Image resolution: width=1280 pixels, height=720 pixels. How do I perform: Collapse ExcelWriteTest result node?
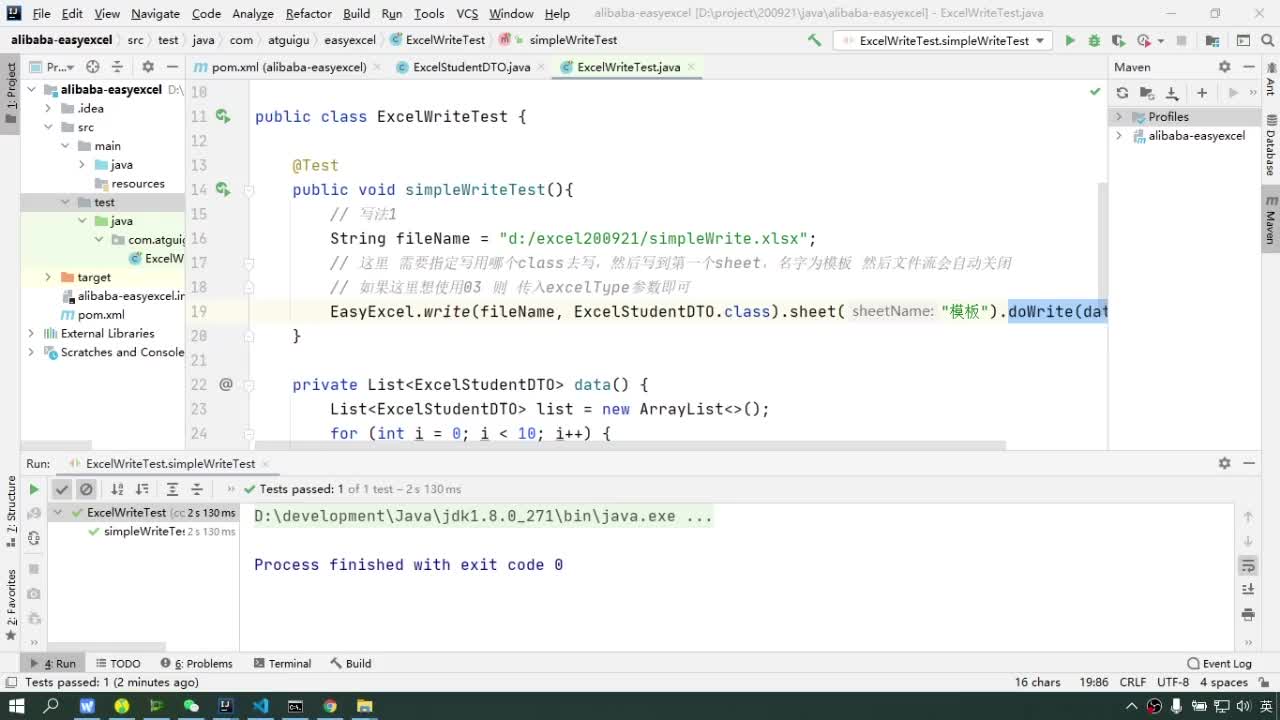(x=58, y=512)
